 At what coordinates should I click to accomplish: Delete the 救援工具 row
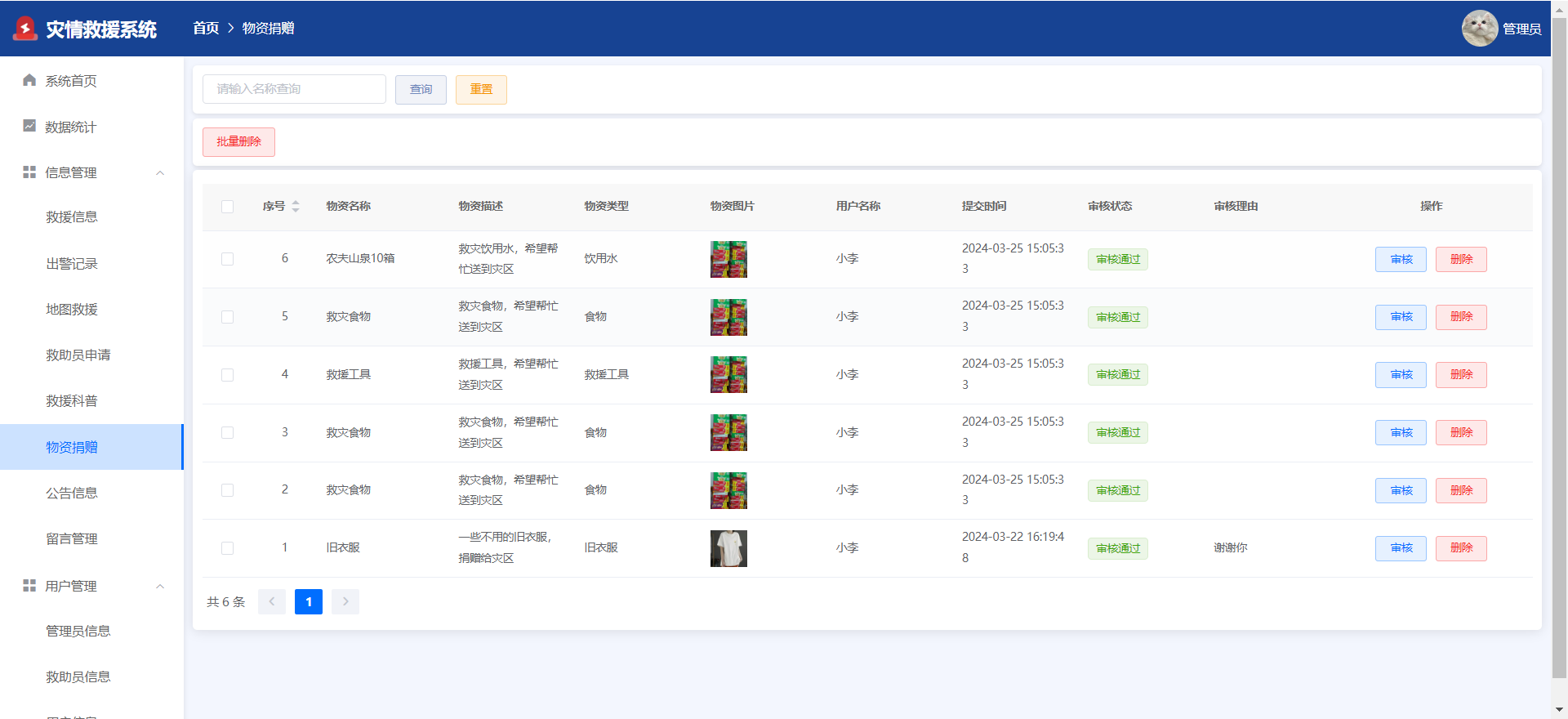[x=1461, y=375]
